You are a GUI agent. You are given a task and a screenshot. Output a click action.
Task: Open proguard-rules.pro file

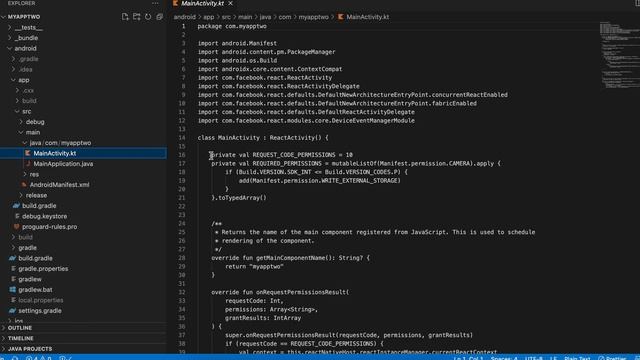coord(49,227)
